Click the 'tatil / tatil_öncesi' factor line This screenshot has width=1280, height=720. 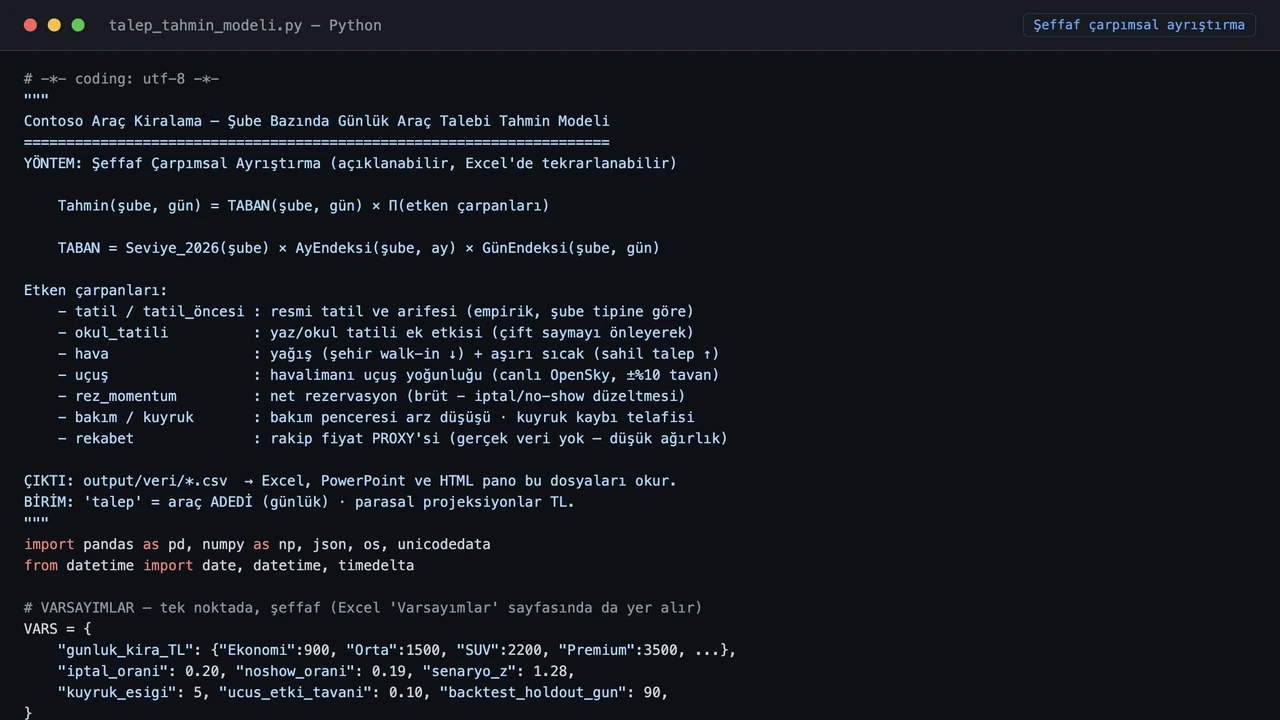pos(376,312)
